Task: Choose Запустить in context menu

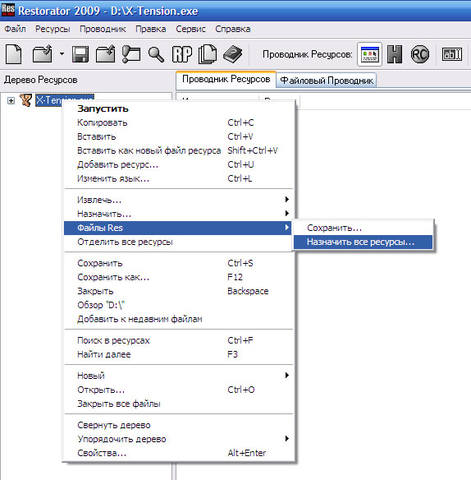Action: coord(179,109)
